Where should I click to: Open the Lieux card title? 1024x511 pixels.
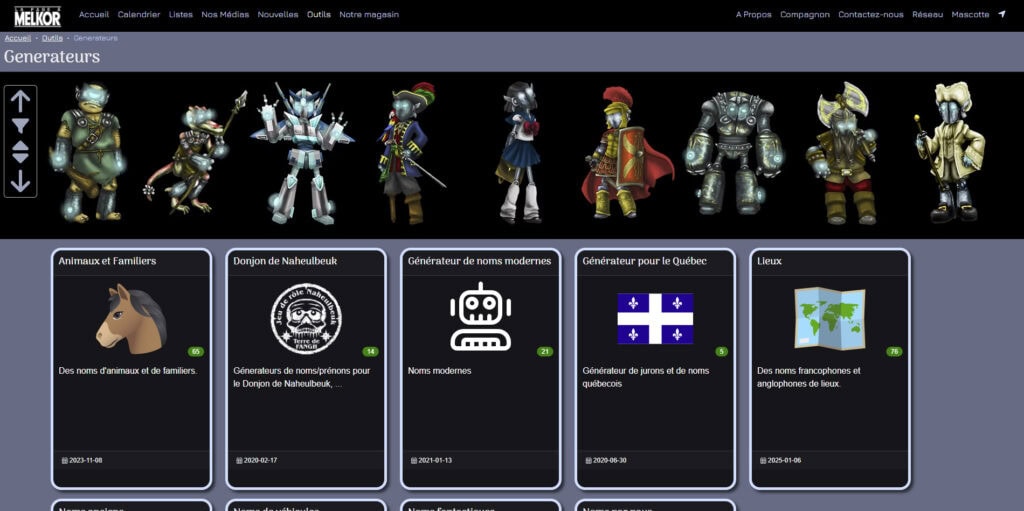click(770, 261)
